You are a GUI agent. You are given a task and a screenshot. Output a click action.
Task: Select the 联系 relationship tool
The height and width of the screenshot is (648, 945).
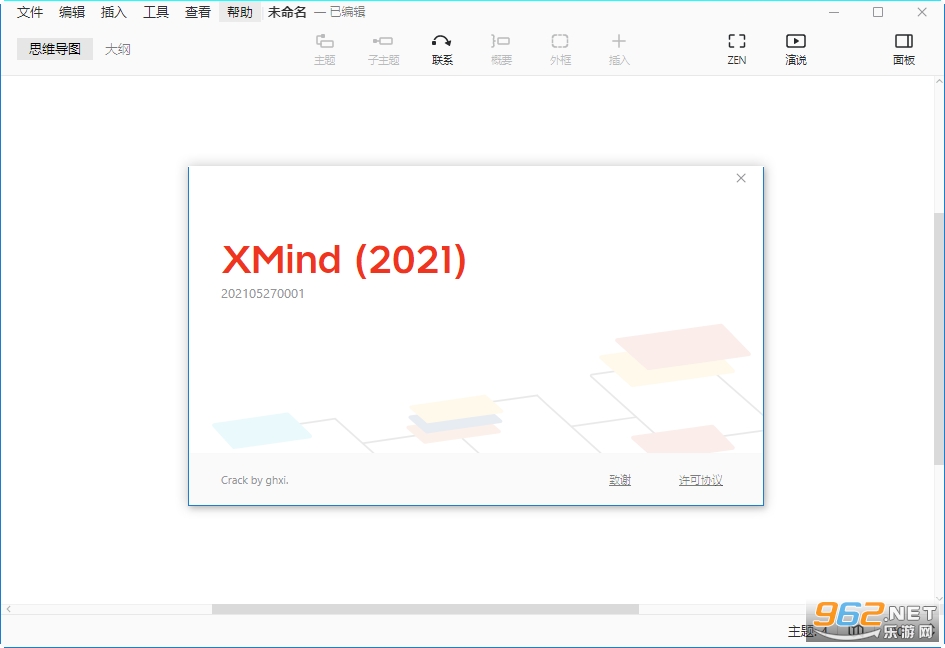tap(442, 49)
